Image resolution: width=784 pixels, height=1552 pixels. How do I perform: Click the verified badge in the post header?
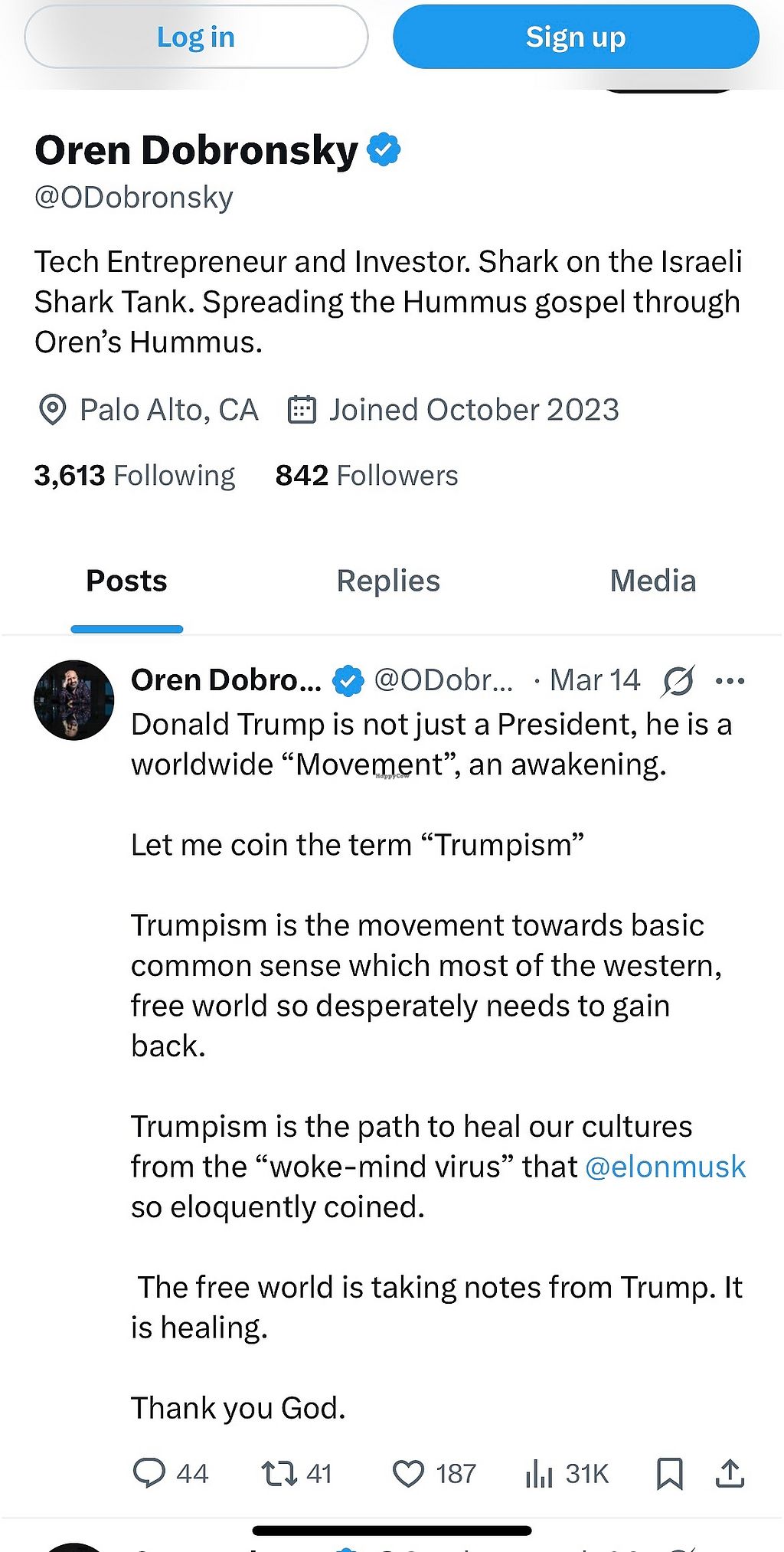[x=348, y=680]
